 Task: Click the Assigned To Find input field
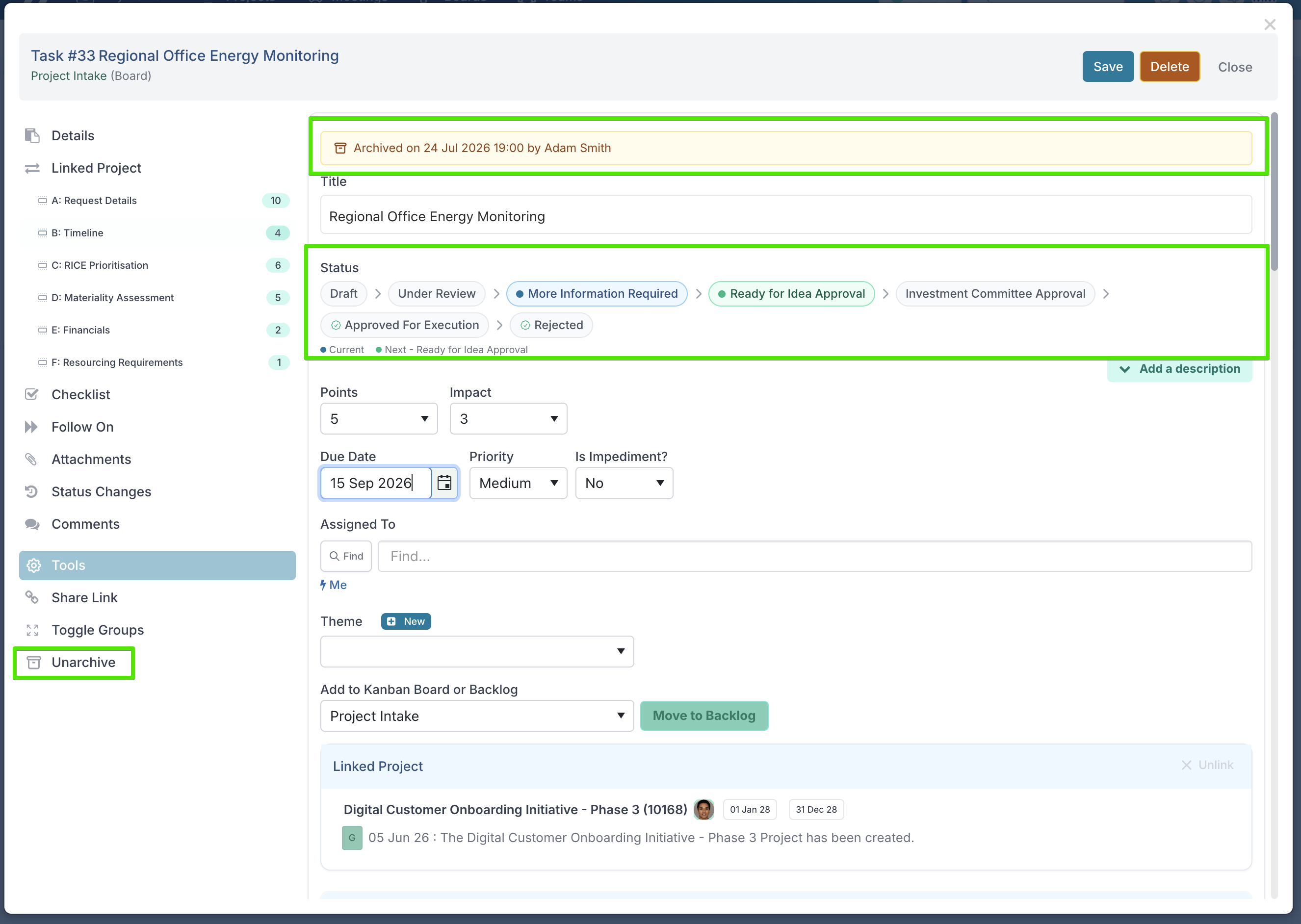tap(814, 556)
